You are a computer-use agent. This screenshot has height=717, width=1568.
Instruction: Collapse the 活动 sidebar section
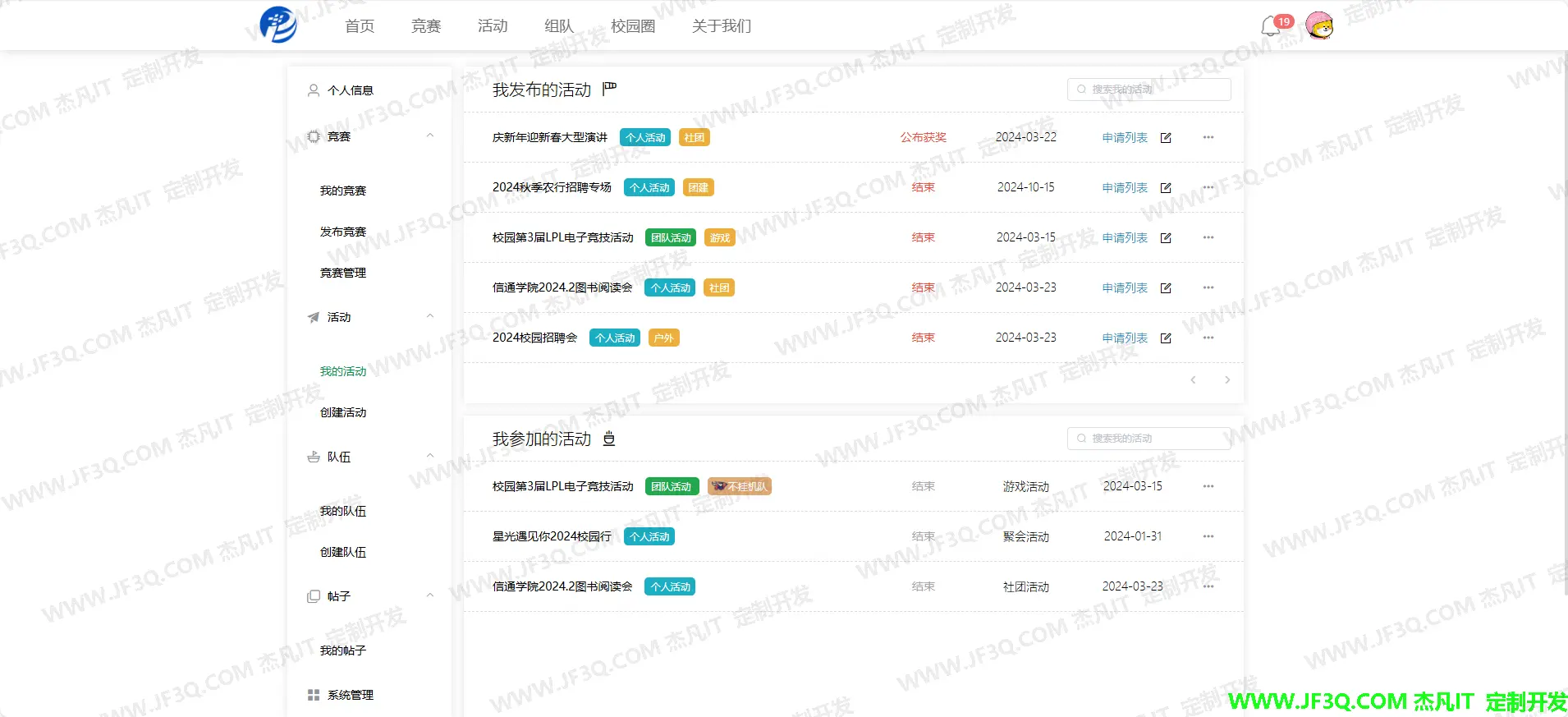(430, 317)
